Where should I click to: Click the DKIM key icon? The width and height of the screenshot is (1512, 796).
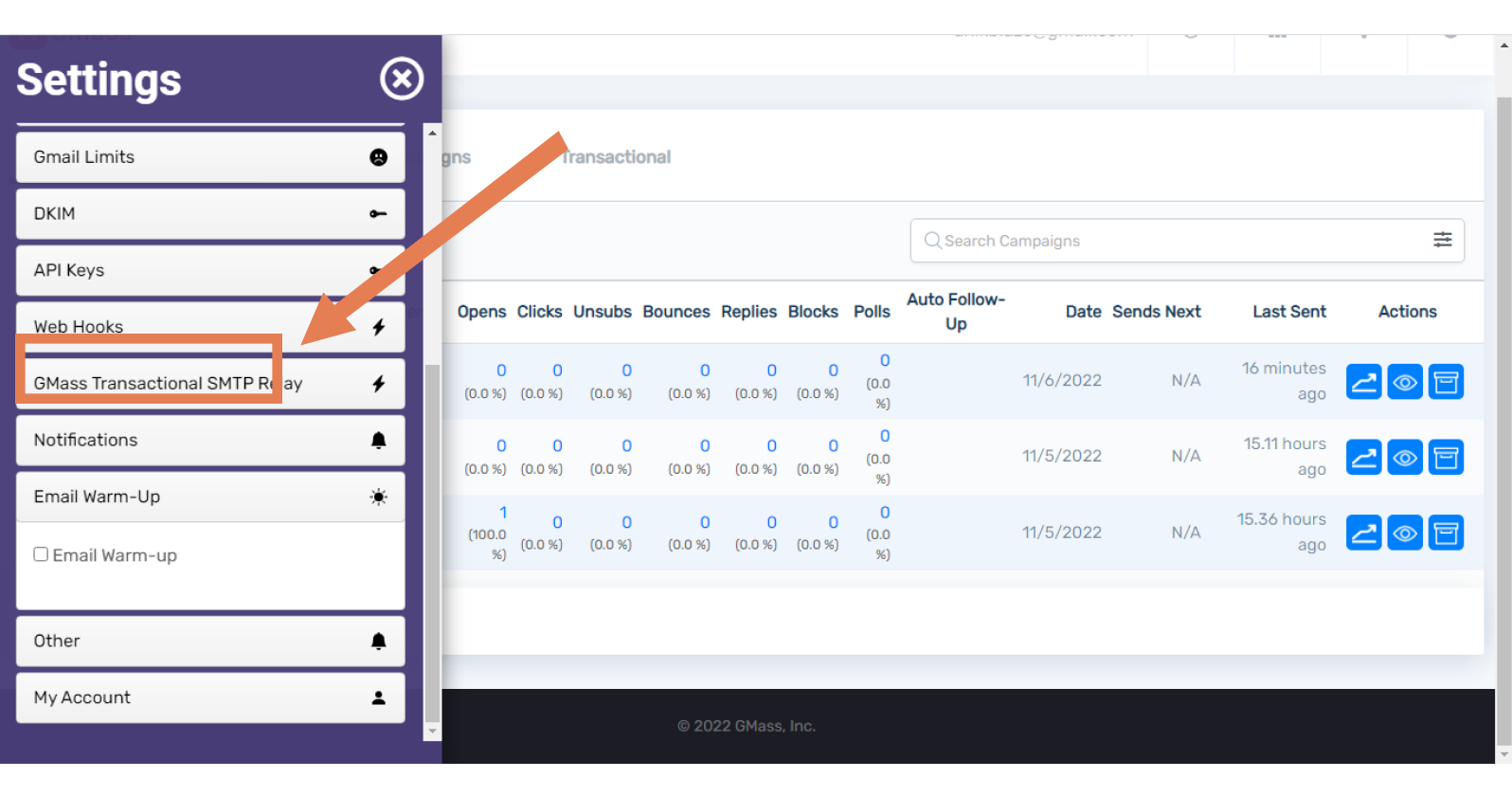(378, 214)
